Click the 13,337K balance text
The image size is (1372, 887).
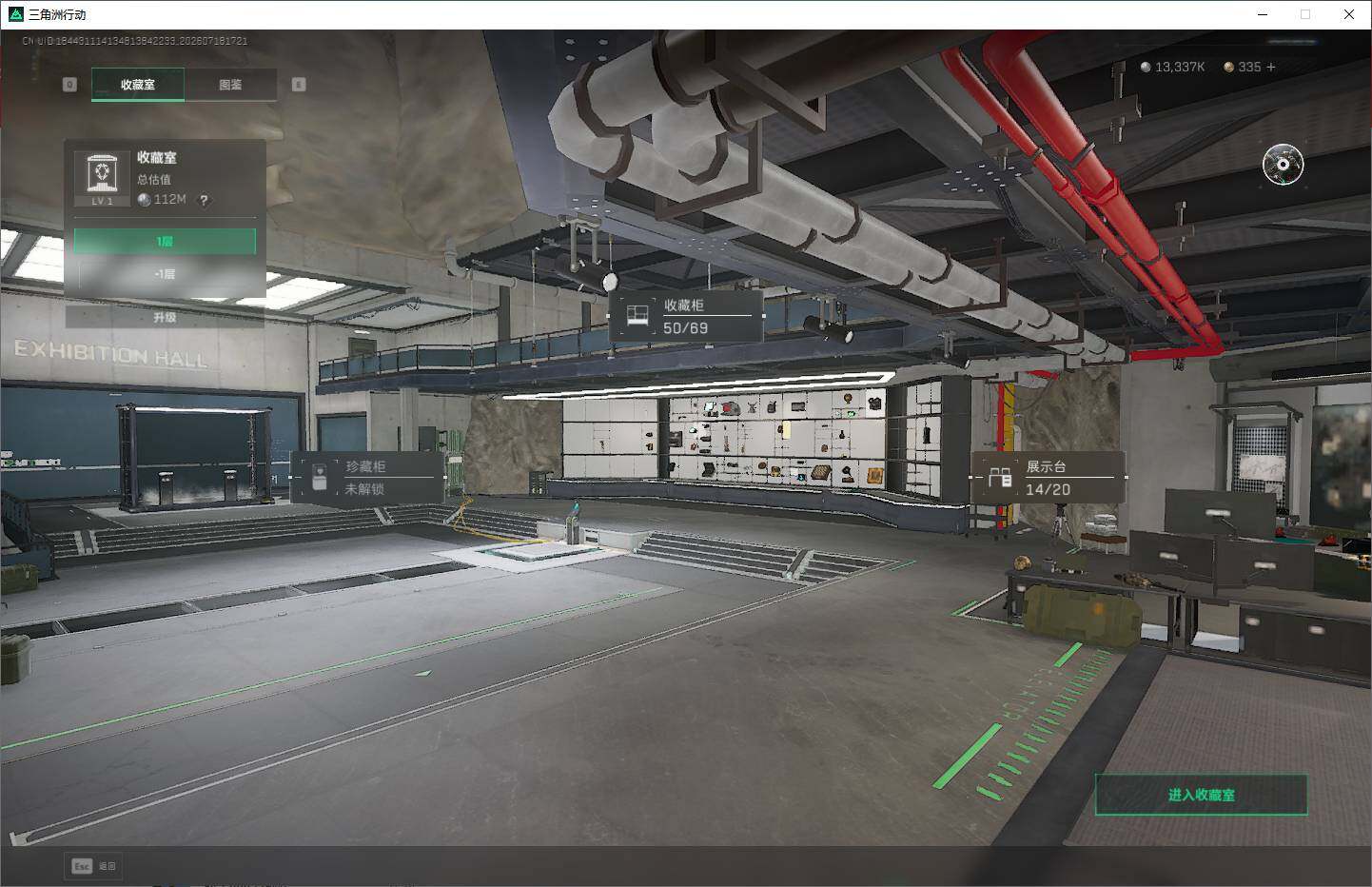[x=1180, y=67]
